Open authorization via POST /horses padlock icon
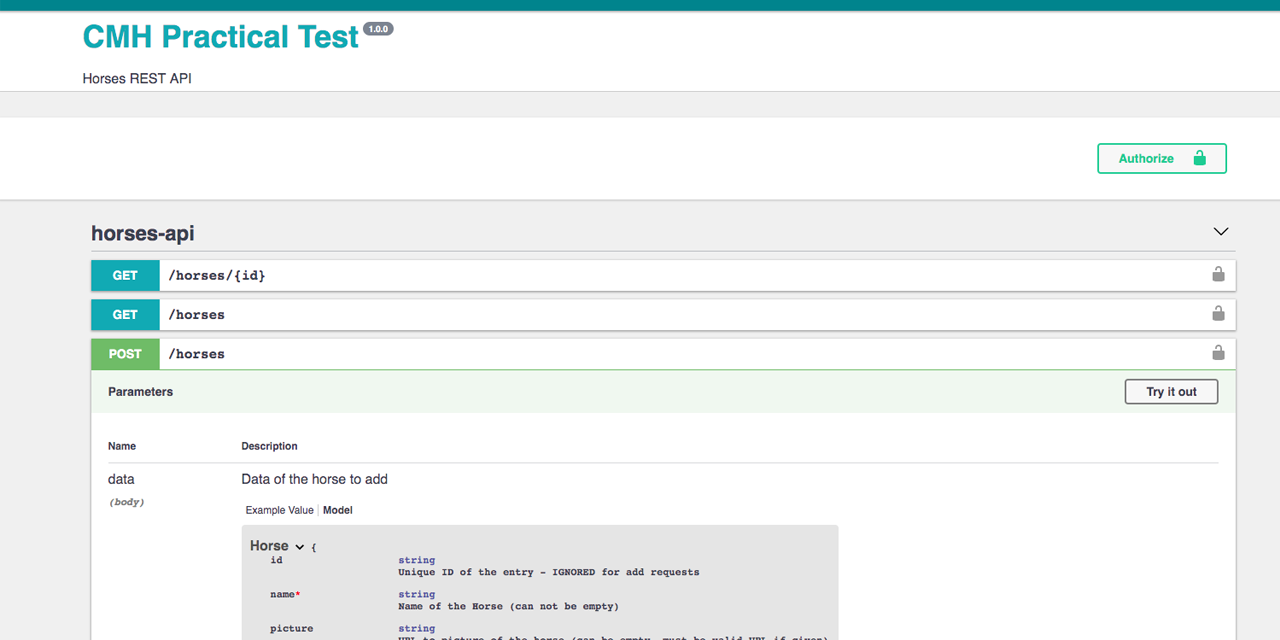The height and width of the screenshot is (640, 1280). point(1218,351)
